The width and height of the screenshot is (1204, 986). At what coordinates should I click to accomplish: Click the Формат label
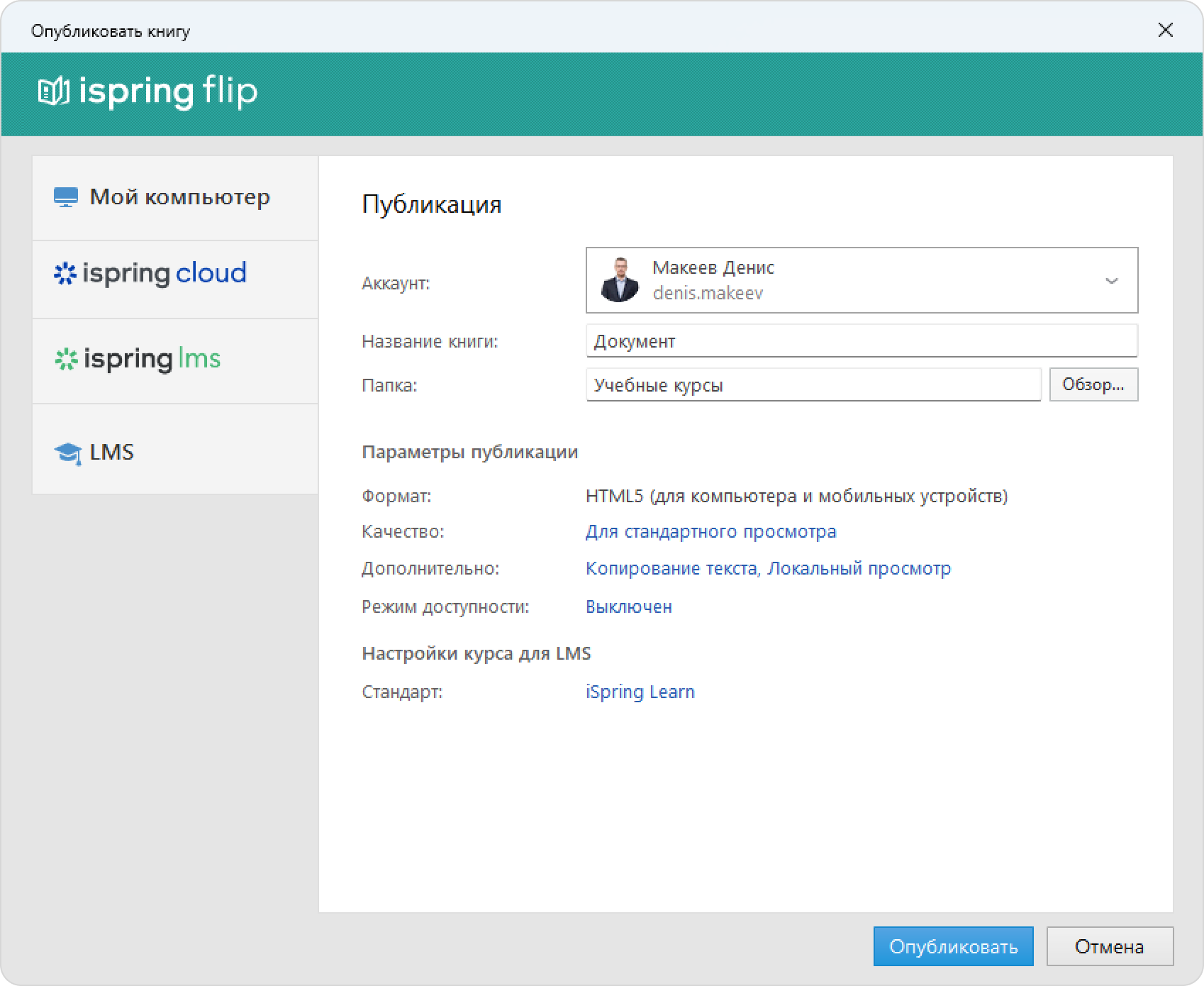tap(396, 496)
